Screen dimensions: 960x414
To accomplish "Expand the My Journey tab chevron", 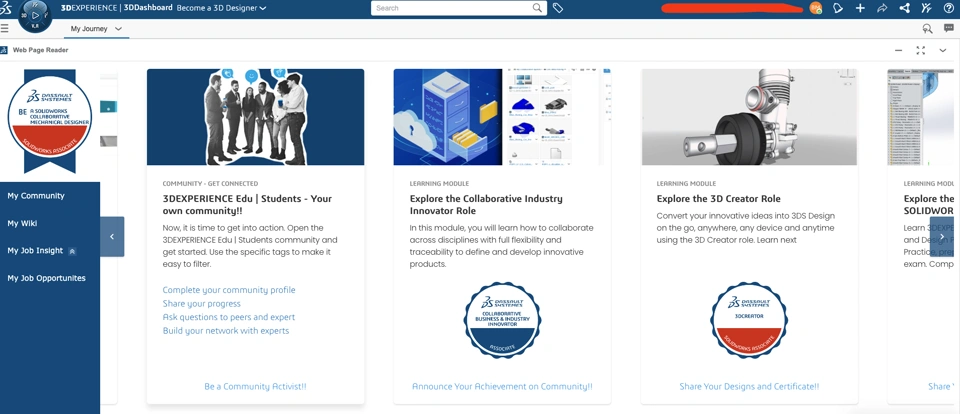I will pyautogui.click(x=118, y=29).
